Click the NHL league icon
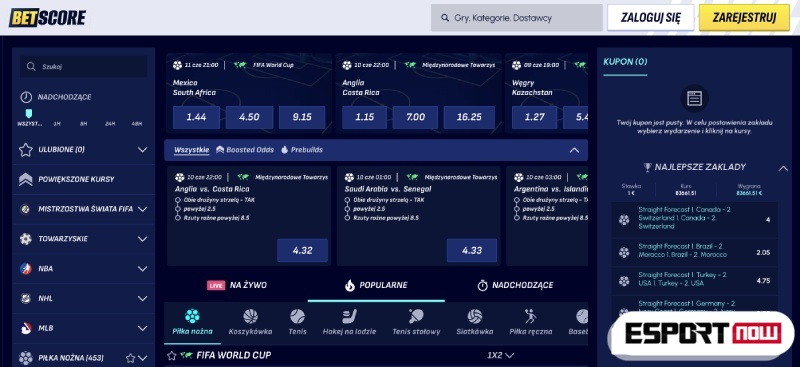The width and height of the screenshot is (800, 367). tap(26, 298)
